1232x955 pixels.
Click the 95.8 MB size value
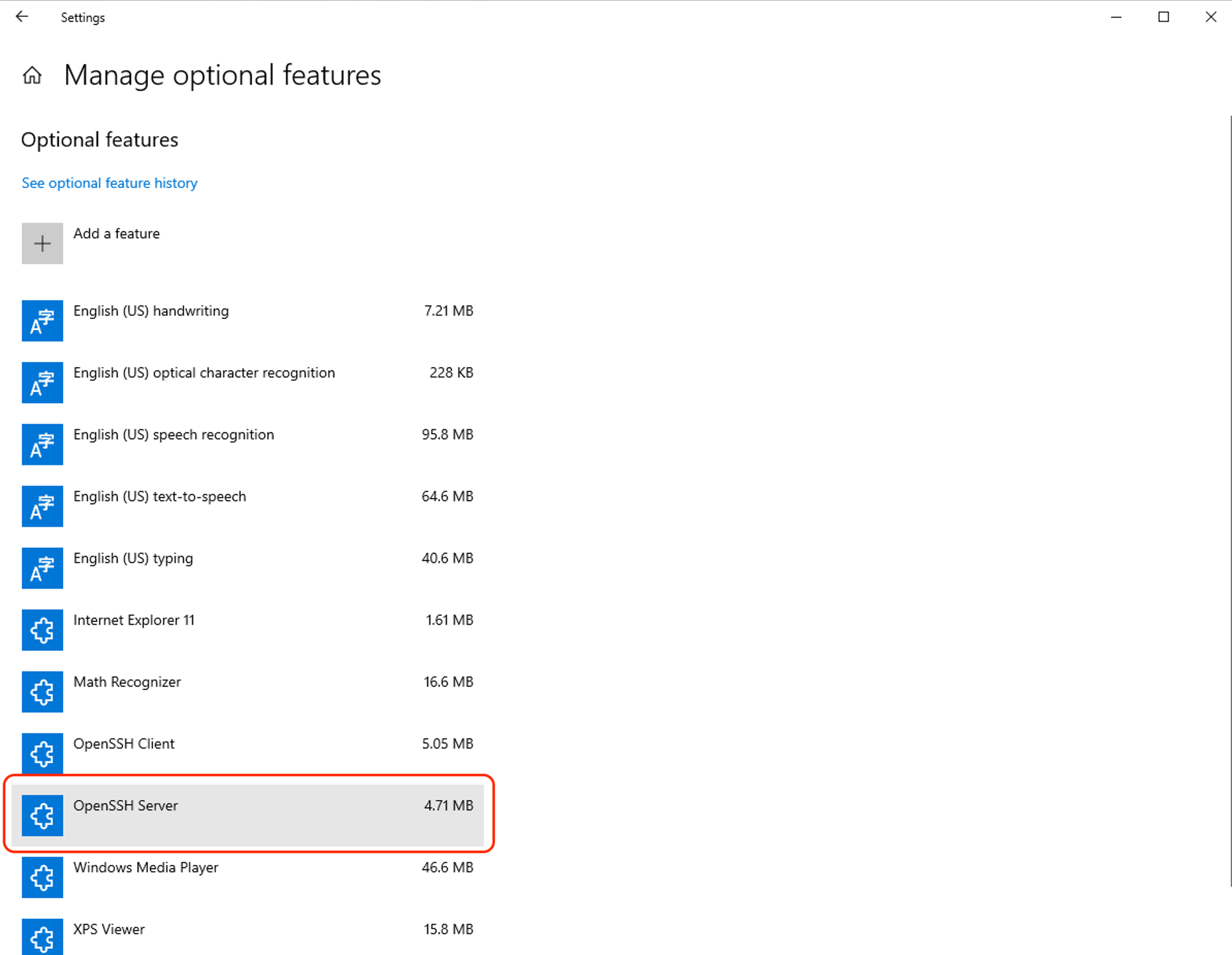447,435
